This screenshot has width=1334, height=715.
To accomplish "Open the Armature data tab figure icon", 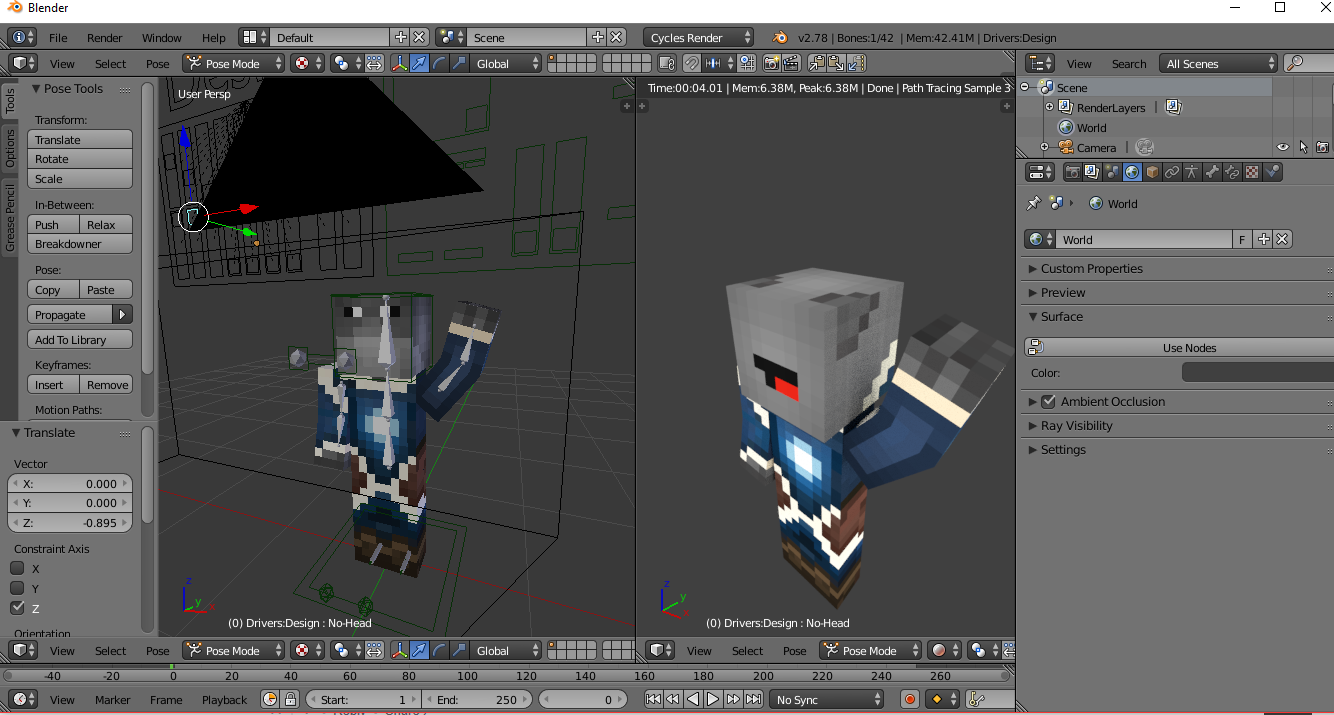I will 1192,172.
